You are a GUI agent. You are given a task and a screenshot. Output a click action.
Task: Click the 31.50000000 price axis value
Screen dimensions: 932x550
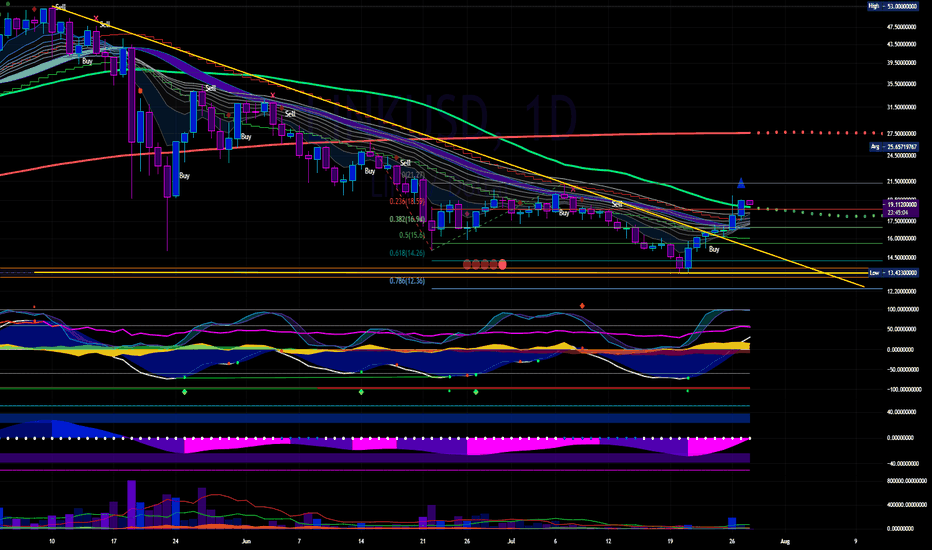point(901,108)
